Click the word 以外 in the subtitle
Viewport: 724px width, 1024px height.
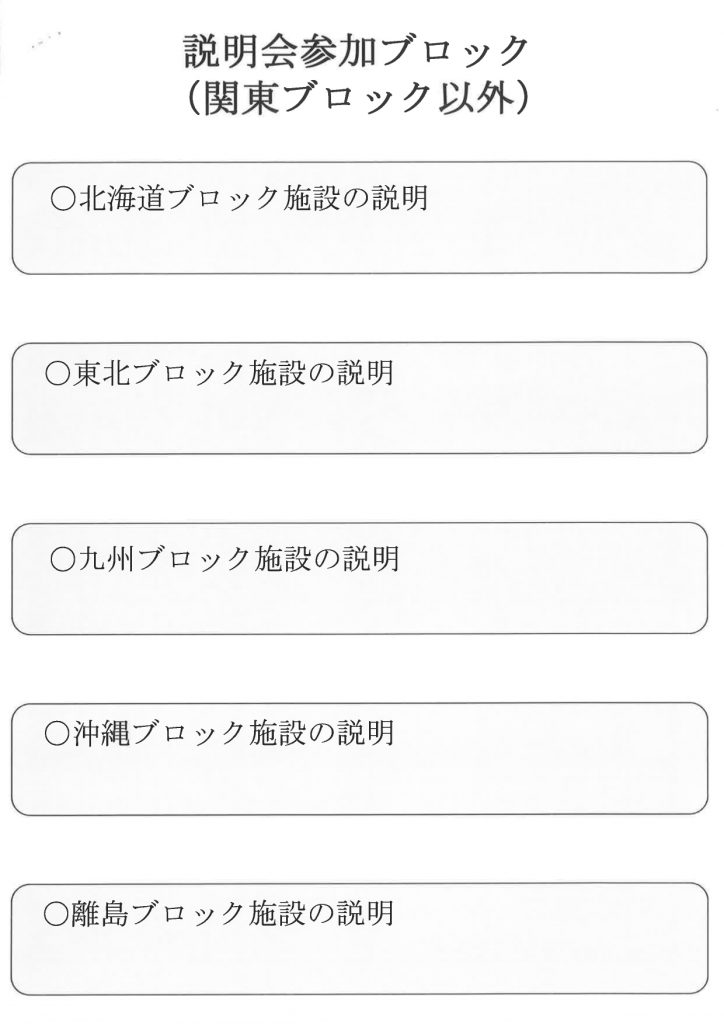(x=473, y=100)
